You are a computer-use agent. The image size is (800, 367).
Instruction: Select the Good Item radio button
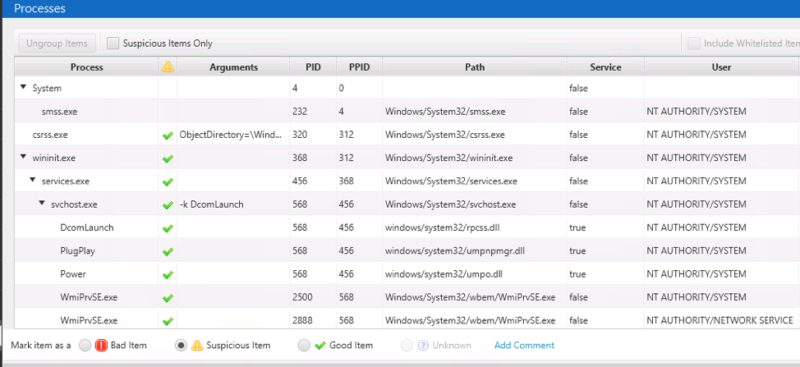point(304,346)
